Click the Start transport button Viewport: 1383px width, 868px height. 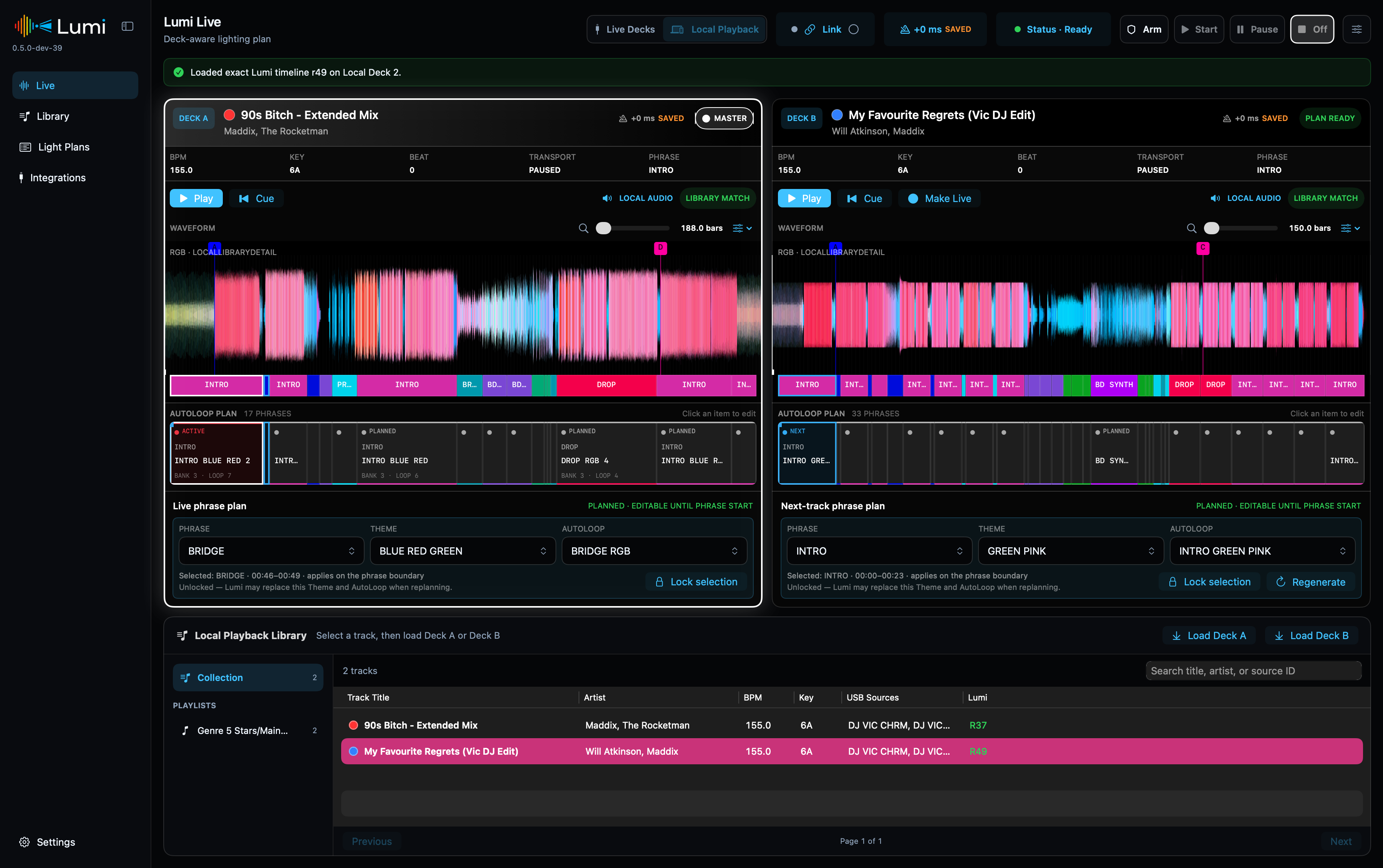click(1199, 29)
